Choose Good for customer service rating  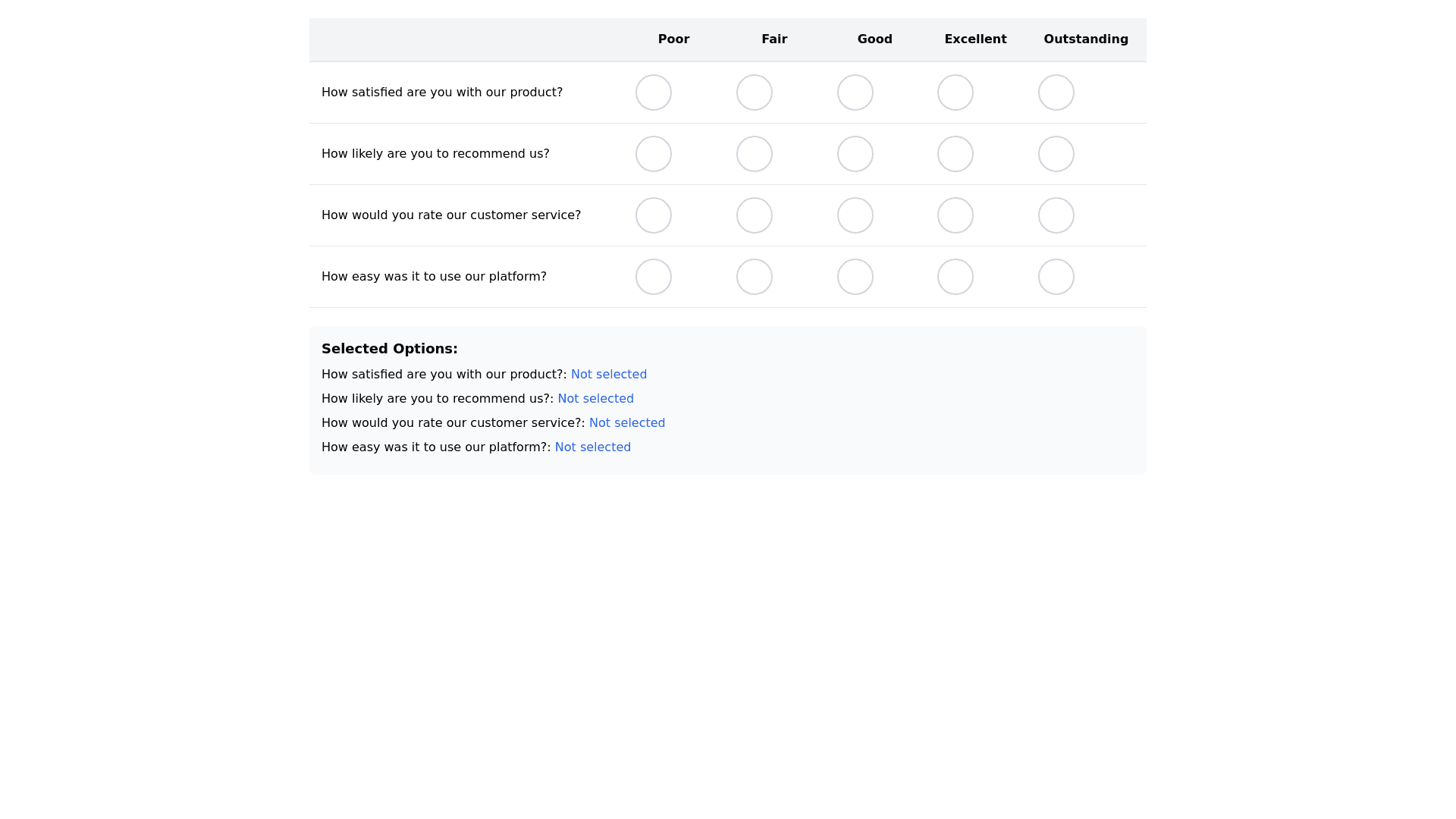[855, 215]
